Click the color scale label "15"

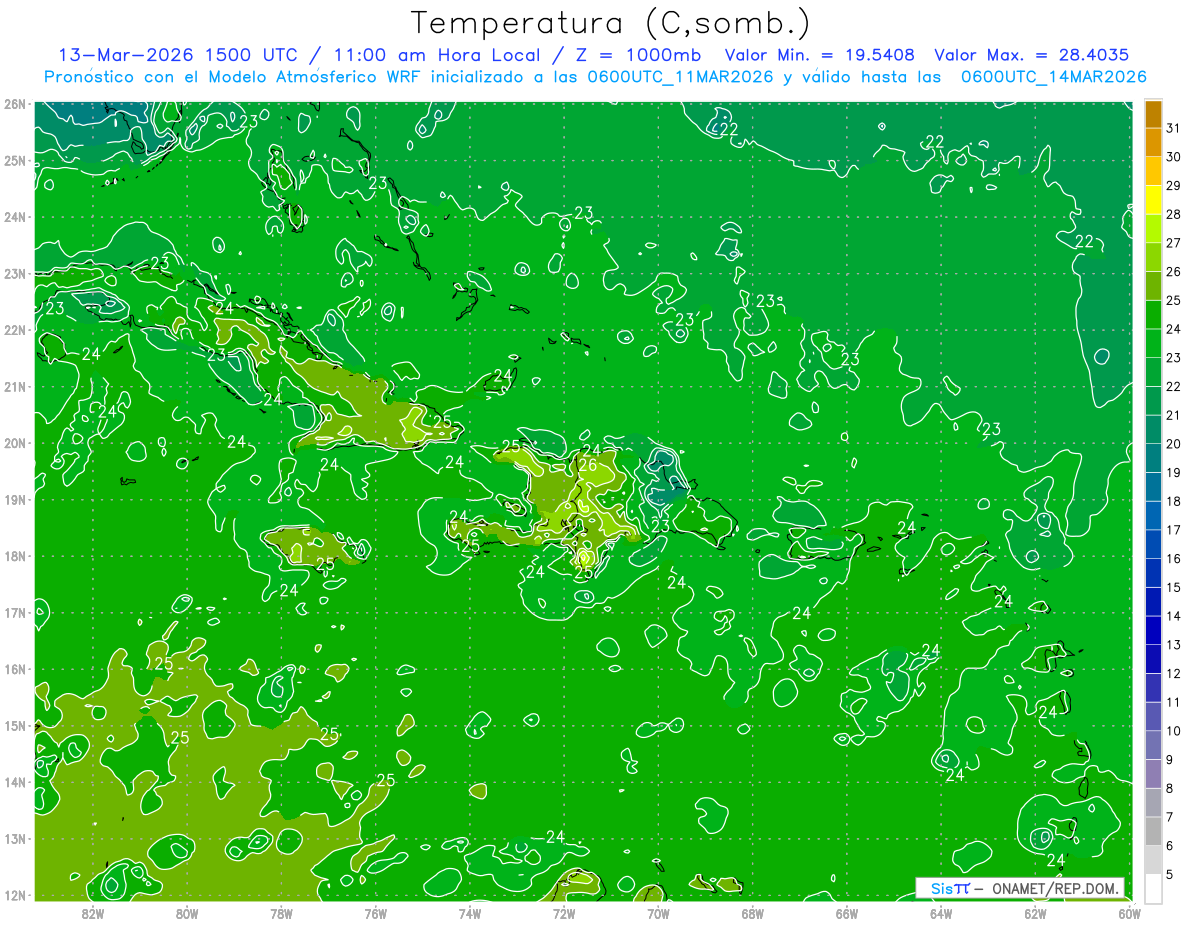point(1174,587)
